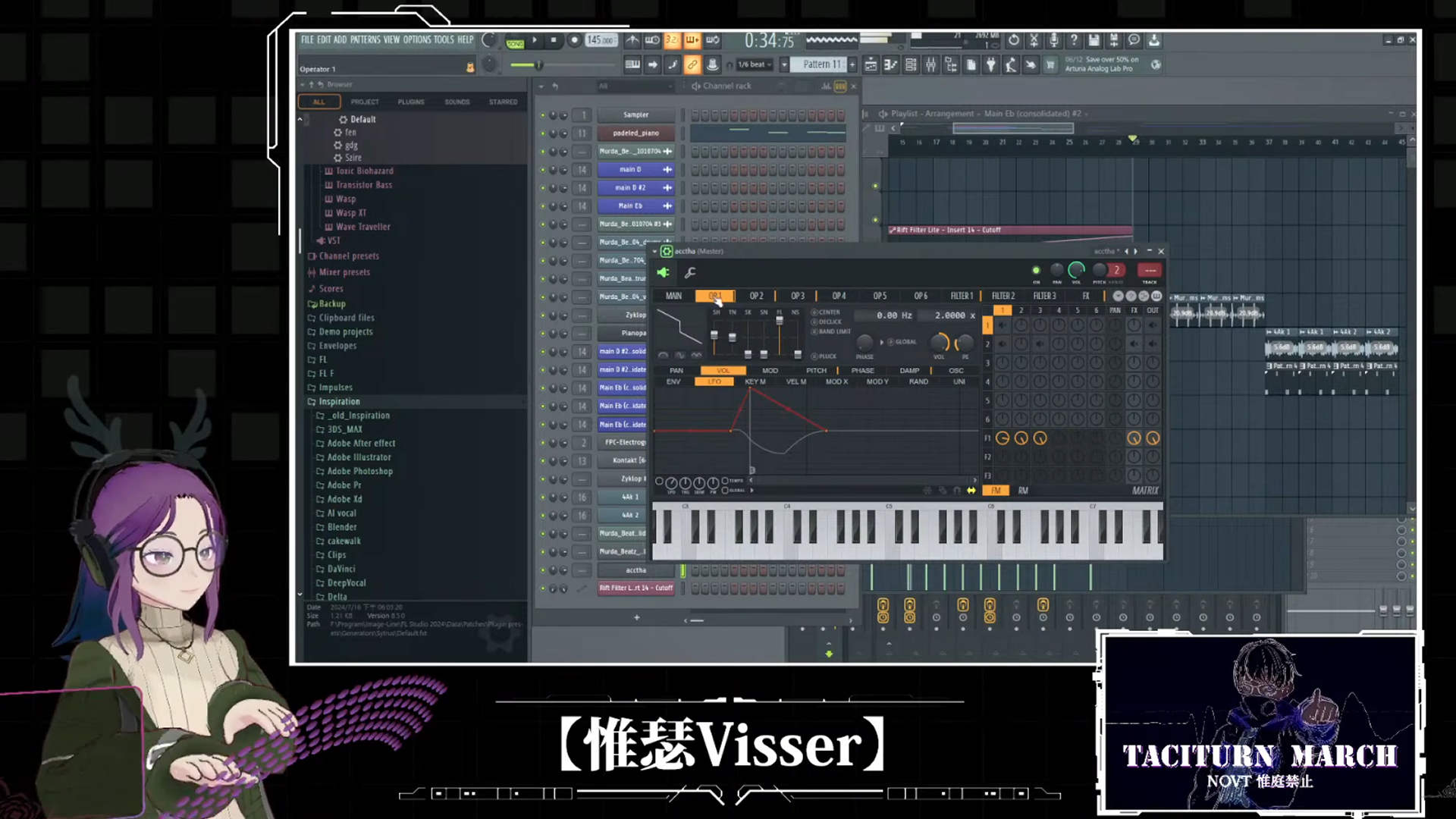Click the KEY M envelope button
The height and width of the screenshot is (819, 1456).
(x=755, y=381)
